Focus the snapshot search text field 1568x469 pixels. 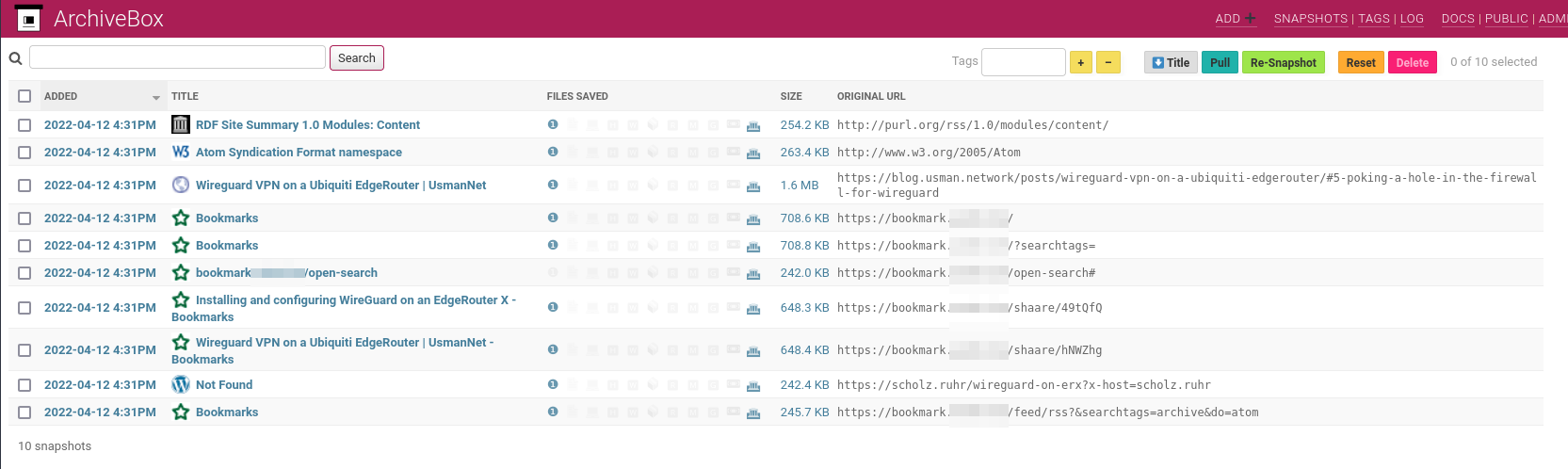tap(177, 57)
